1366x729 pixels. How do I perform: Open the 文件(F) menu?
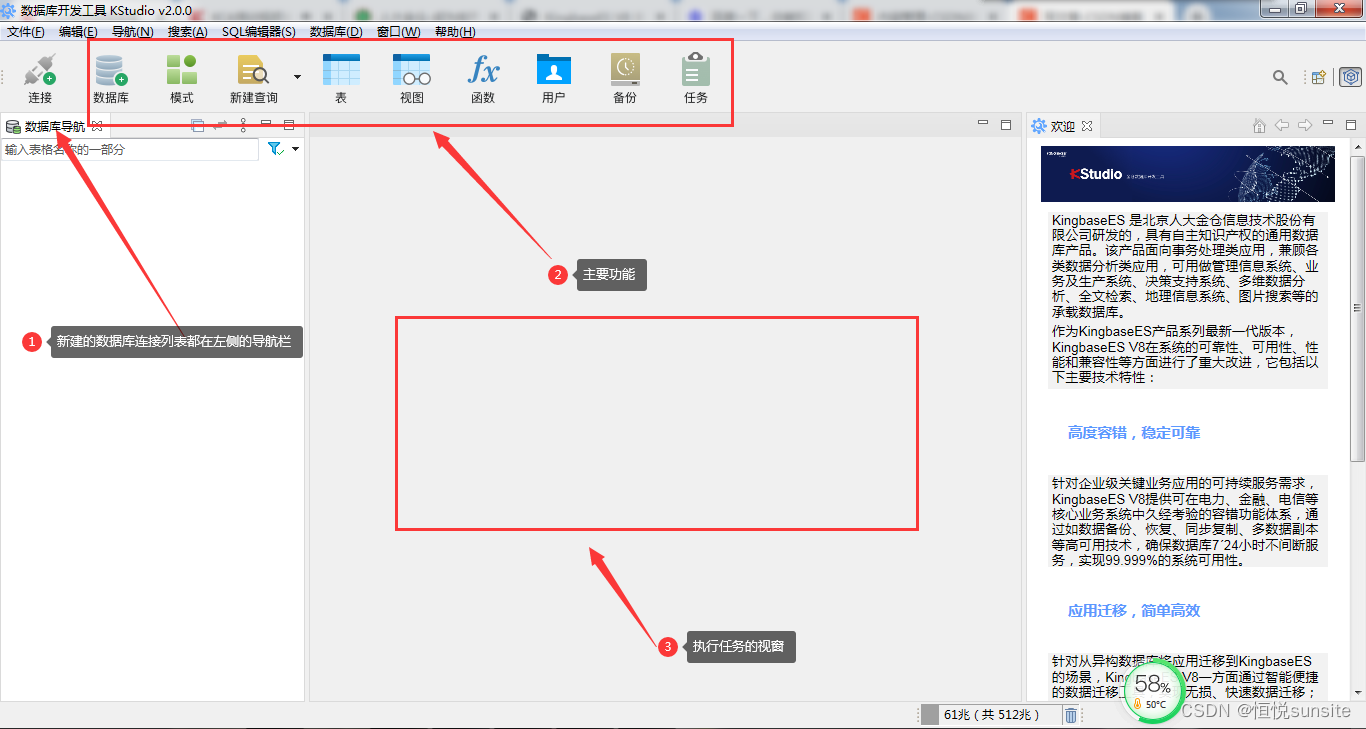point(26,32)
